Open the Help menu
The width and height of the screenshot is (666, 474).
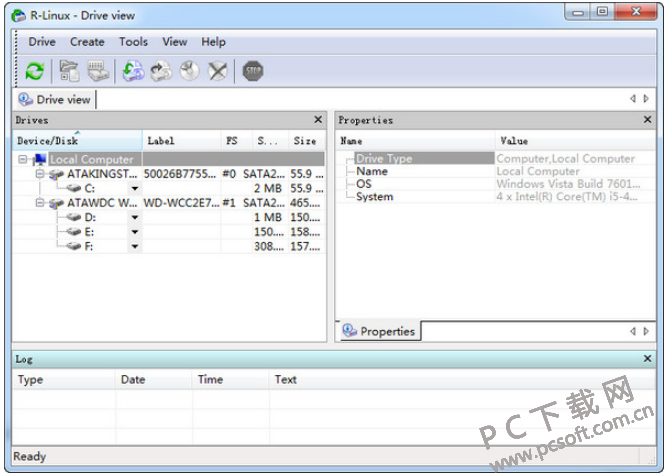213,42
